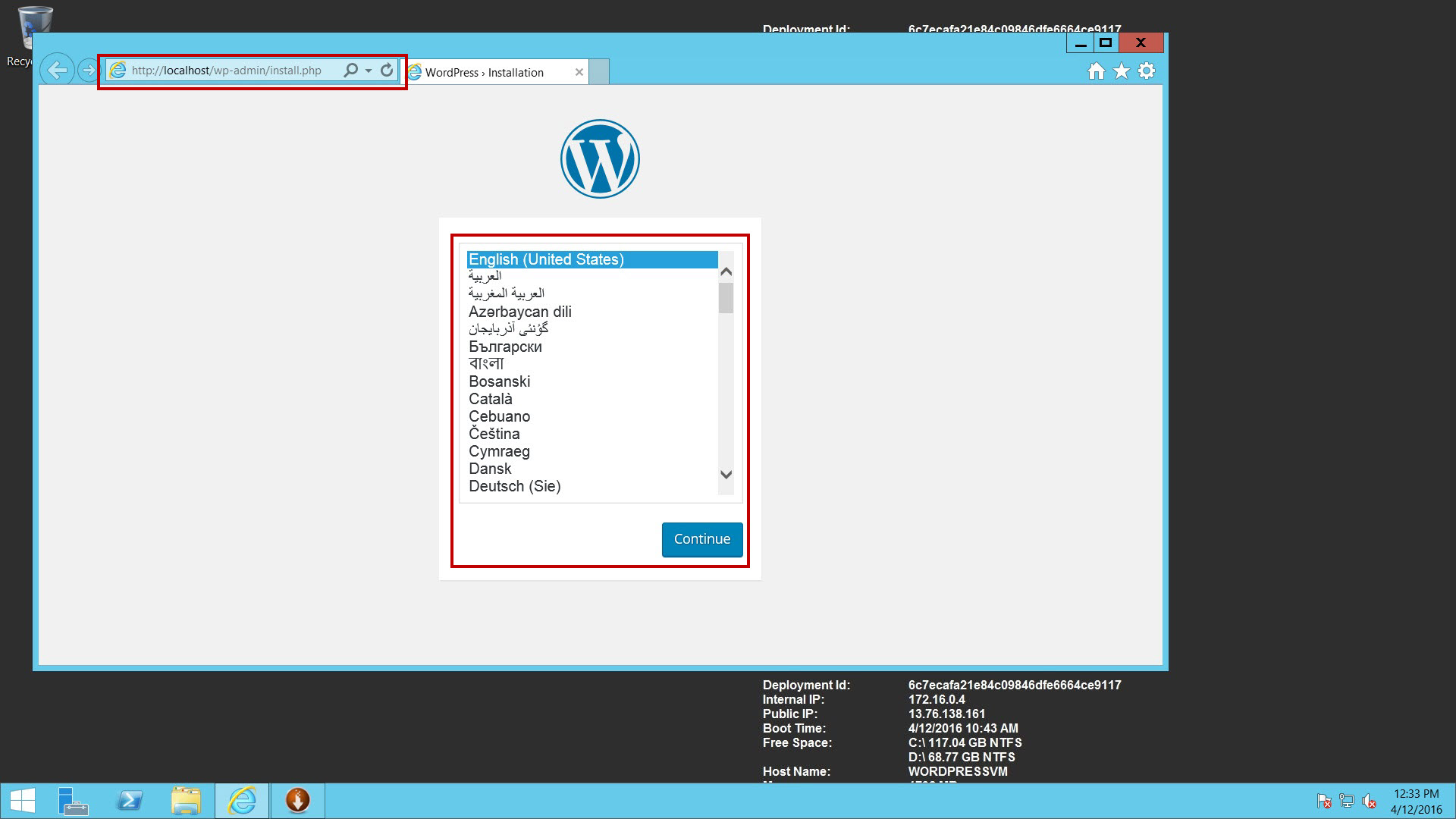Screen dimensions: 1456x819
Task: Click the language list scroll down arrow
Action: [726, 475]
